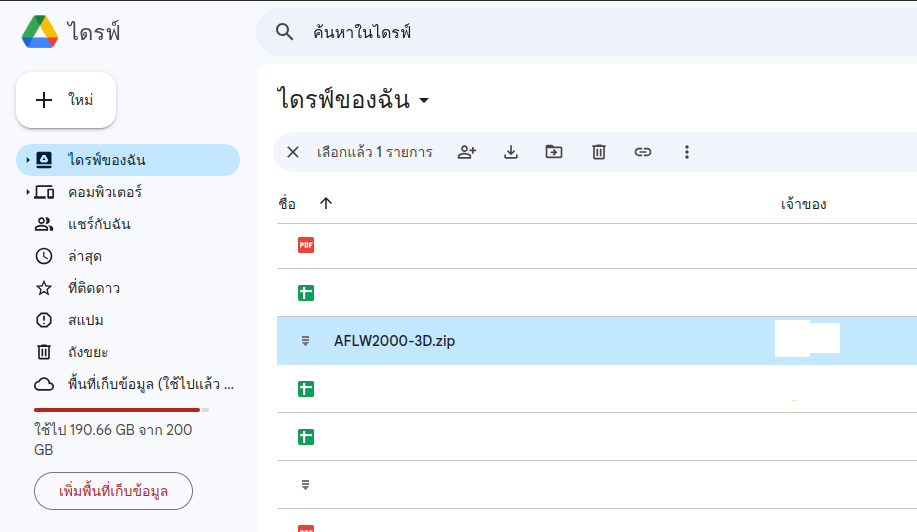Expand the คอมพิวเตอร์ tree arrow
This screenshot has width=917, height=532.
27,192
